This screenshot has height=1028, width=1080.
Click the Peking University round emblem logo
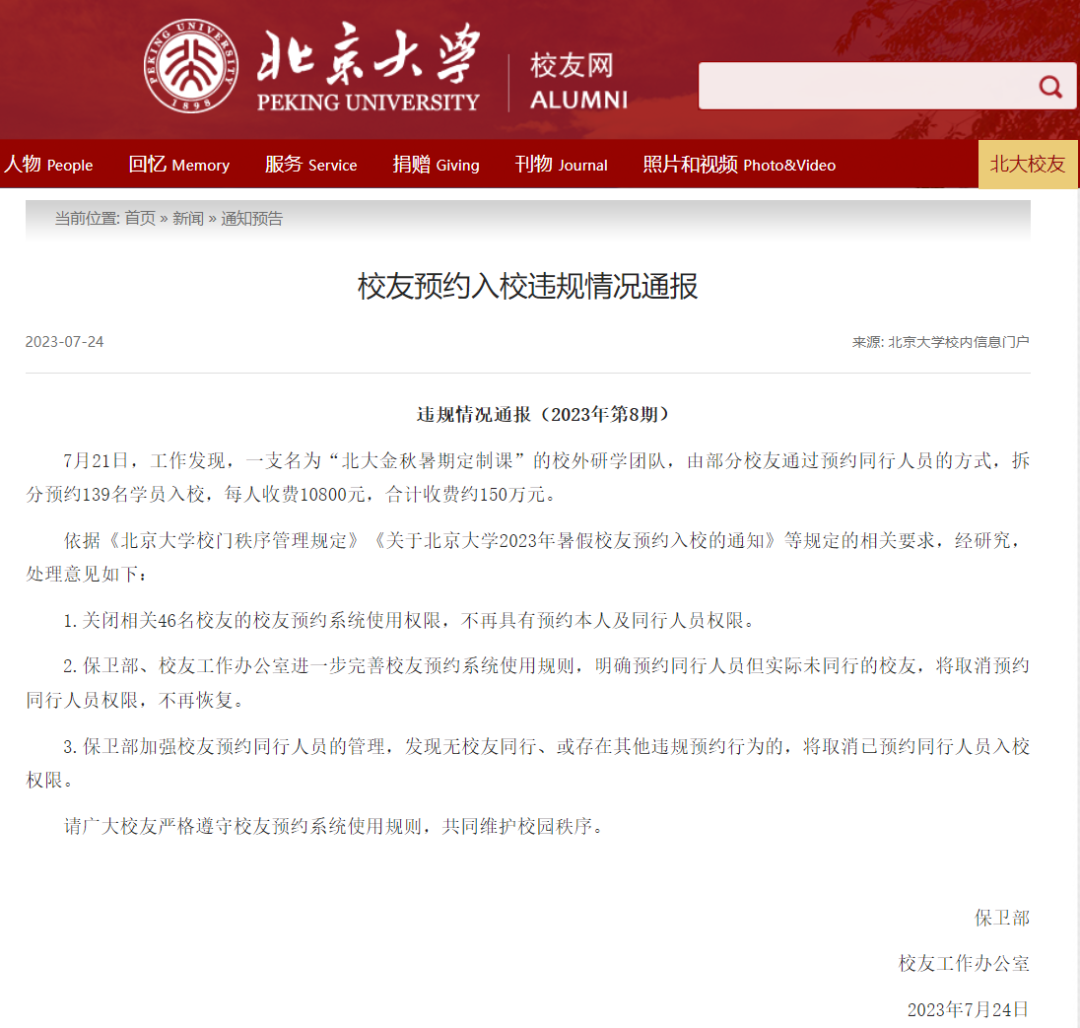coord(190,66)
